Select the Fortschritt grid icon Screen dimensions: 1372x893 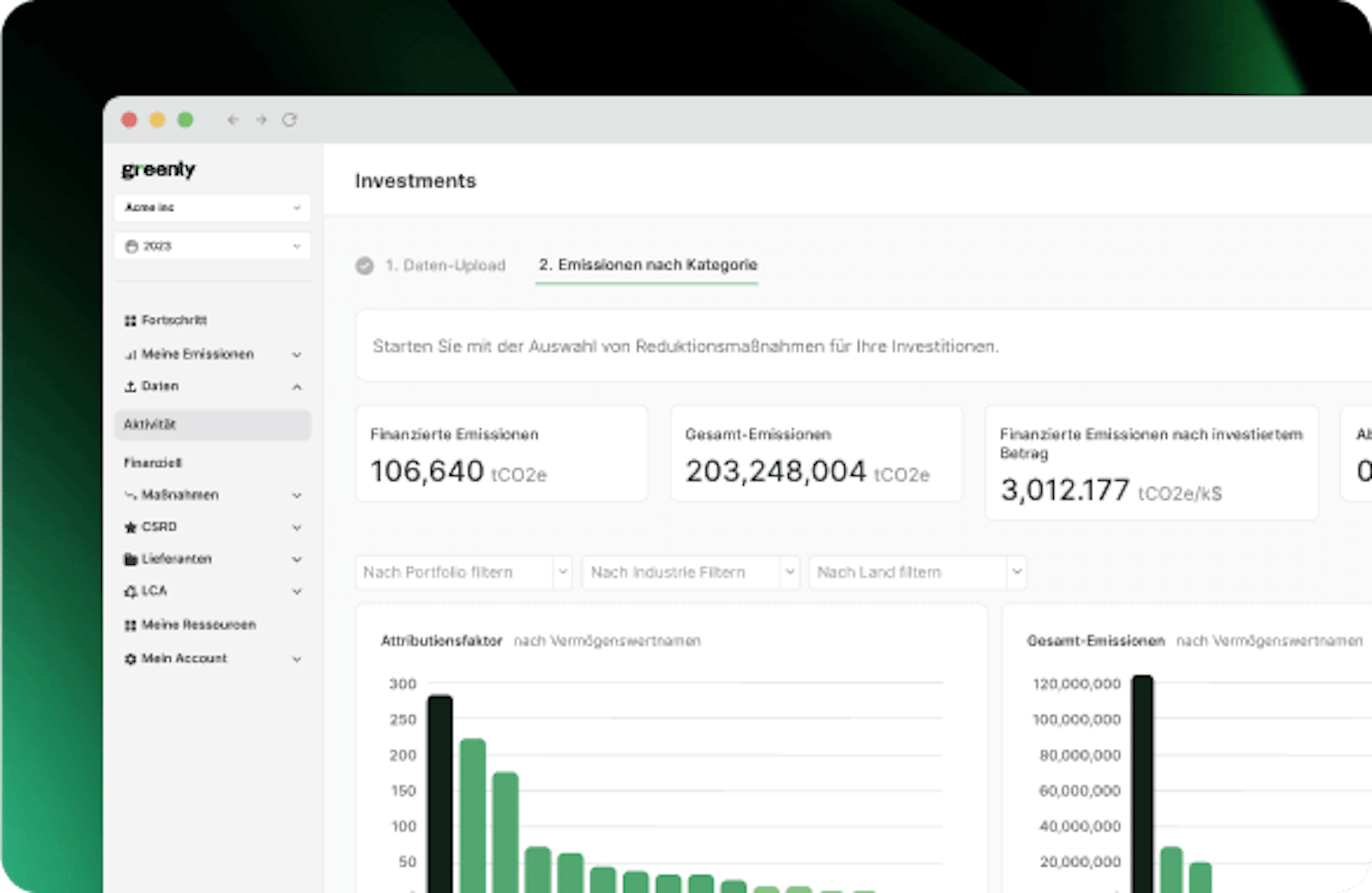(131, 320)
